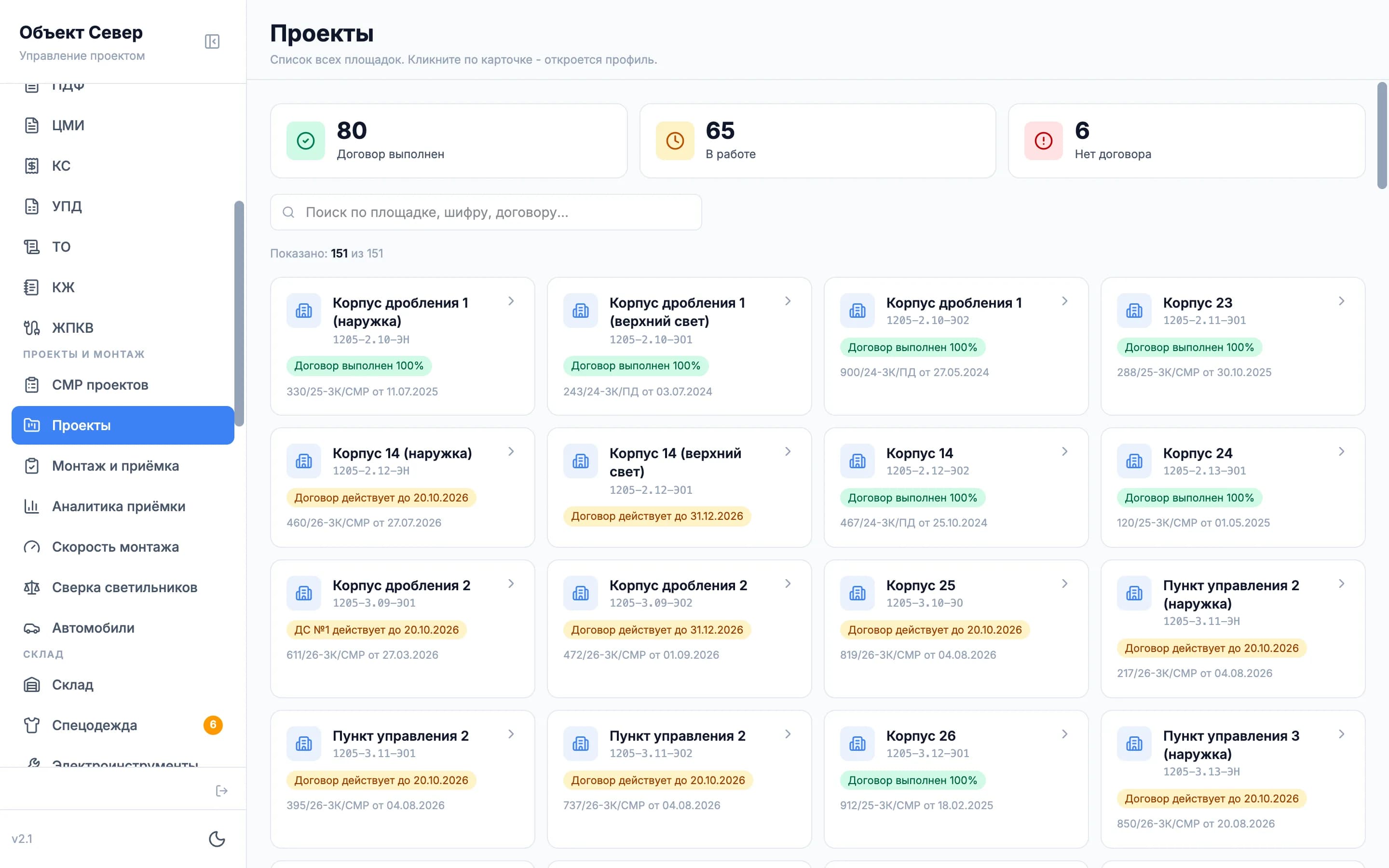Click the Склад warehouse icon

point(31,685)
